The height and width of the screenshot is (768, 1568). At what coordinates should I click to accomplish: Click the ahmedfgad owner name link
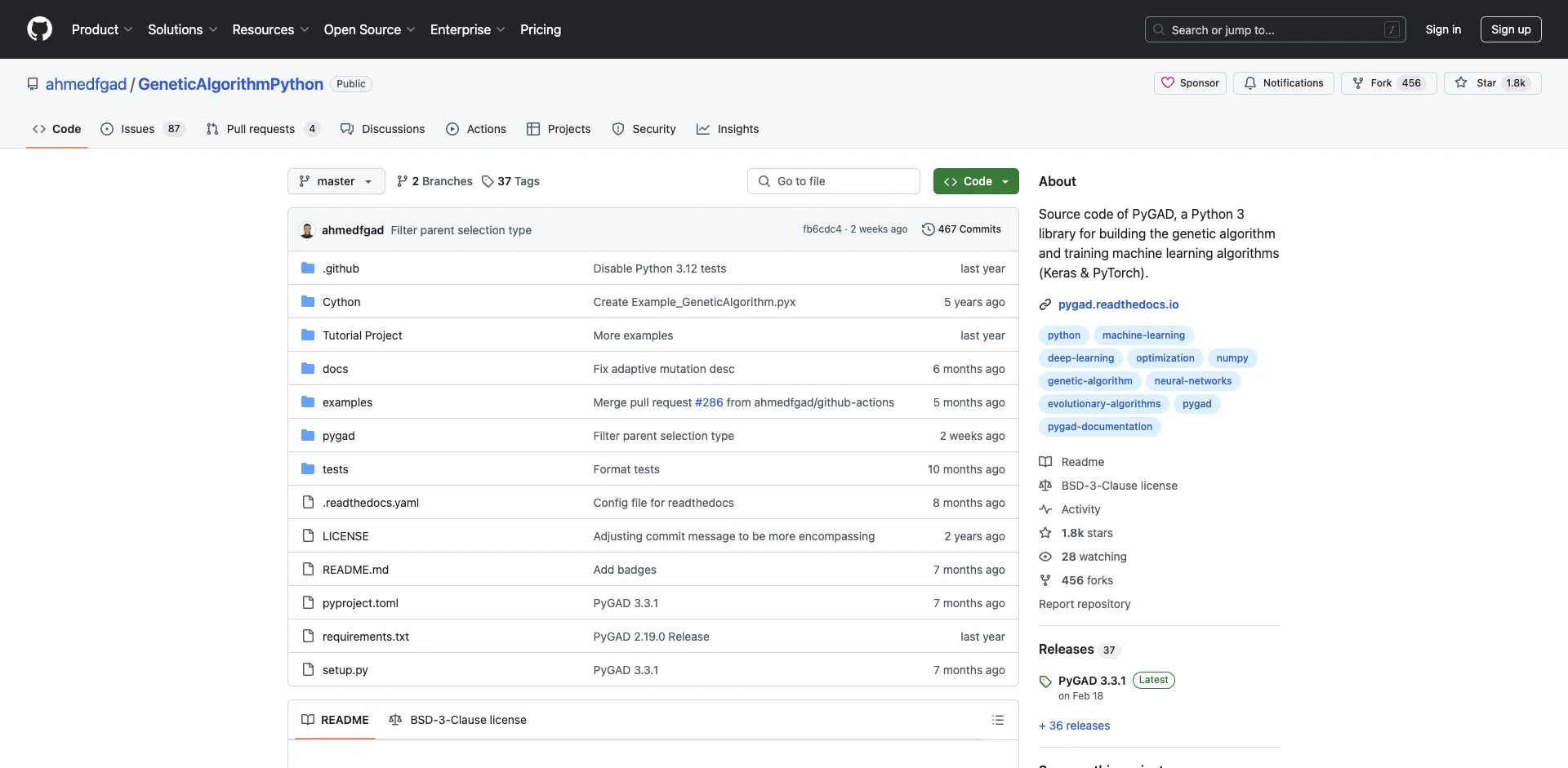pyautogui.click(x=86, y=84)
